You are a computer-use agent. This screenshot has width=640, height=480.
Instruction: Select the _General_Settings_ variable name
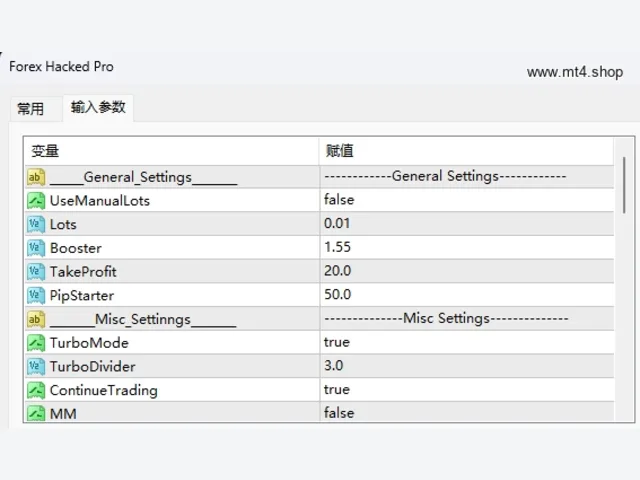click(x=143, y=178)
